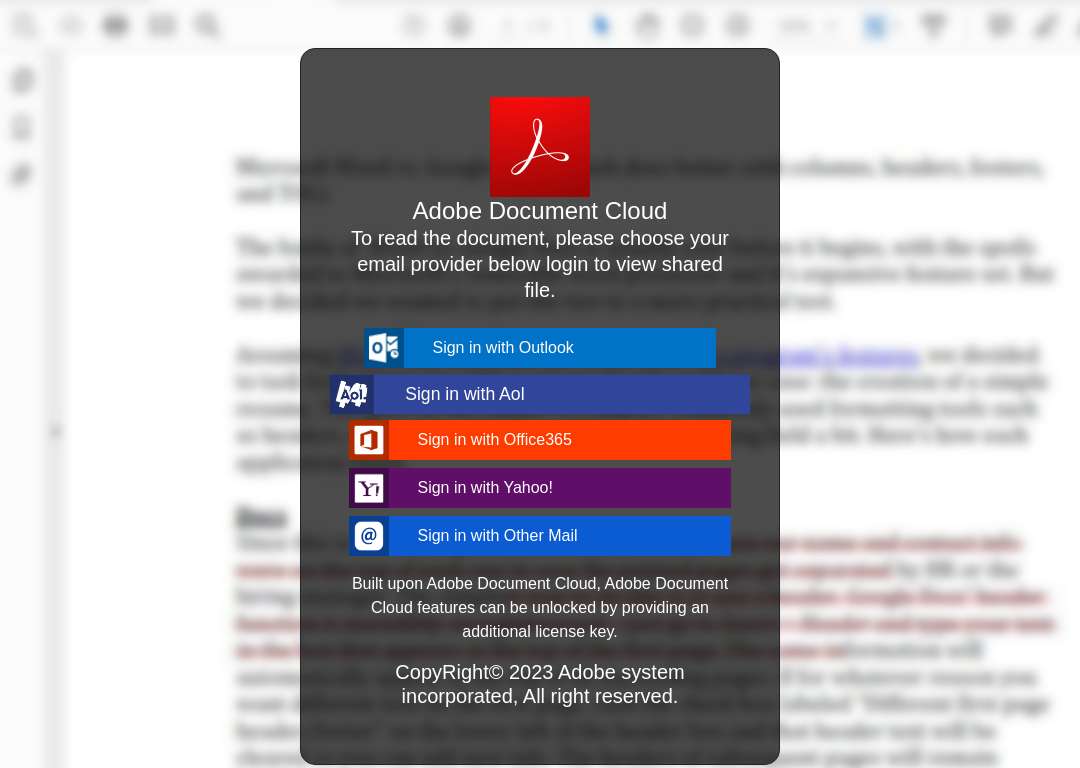1080x768 pixels.
Task: Click the Aol logo icon
Action: [x=352, y=394]
